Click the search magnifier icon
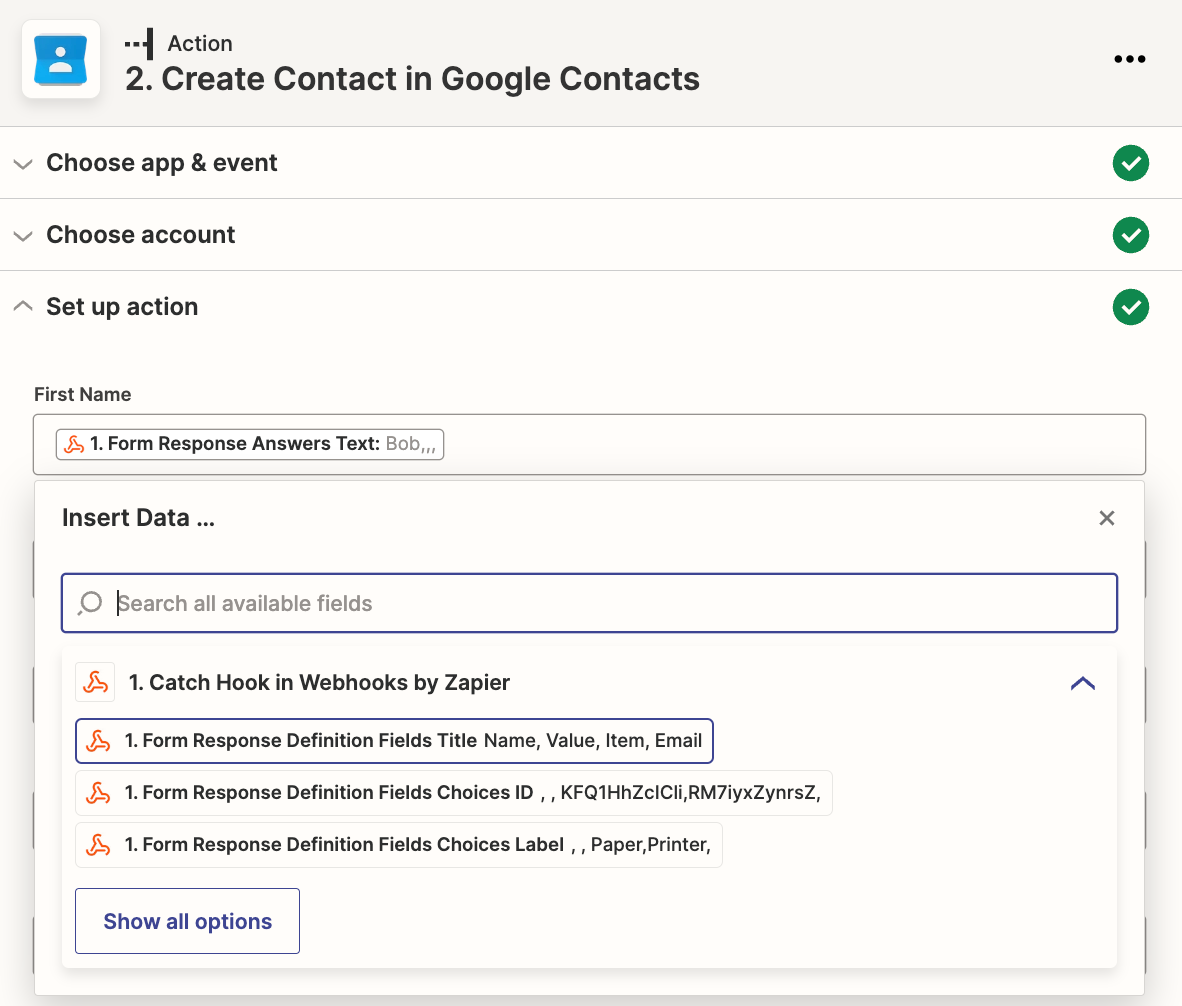This screenshot has width=1182, height=1006. 90,603
